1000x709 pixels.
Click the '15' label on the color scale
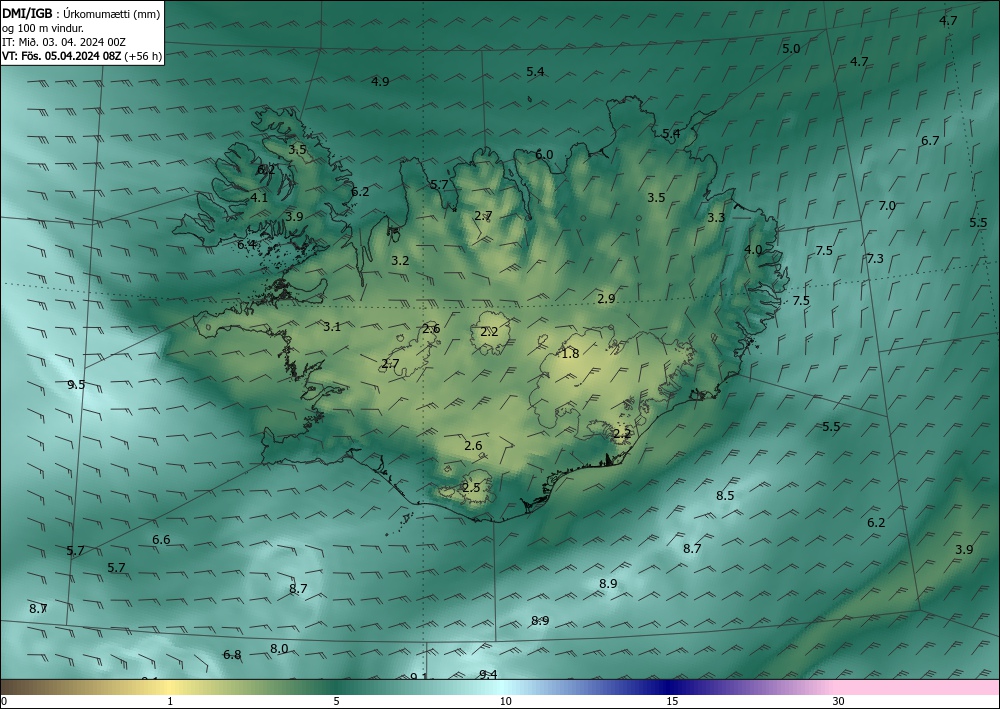672,702
